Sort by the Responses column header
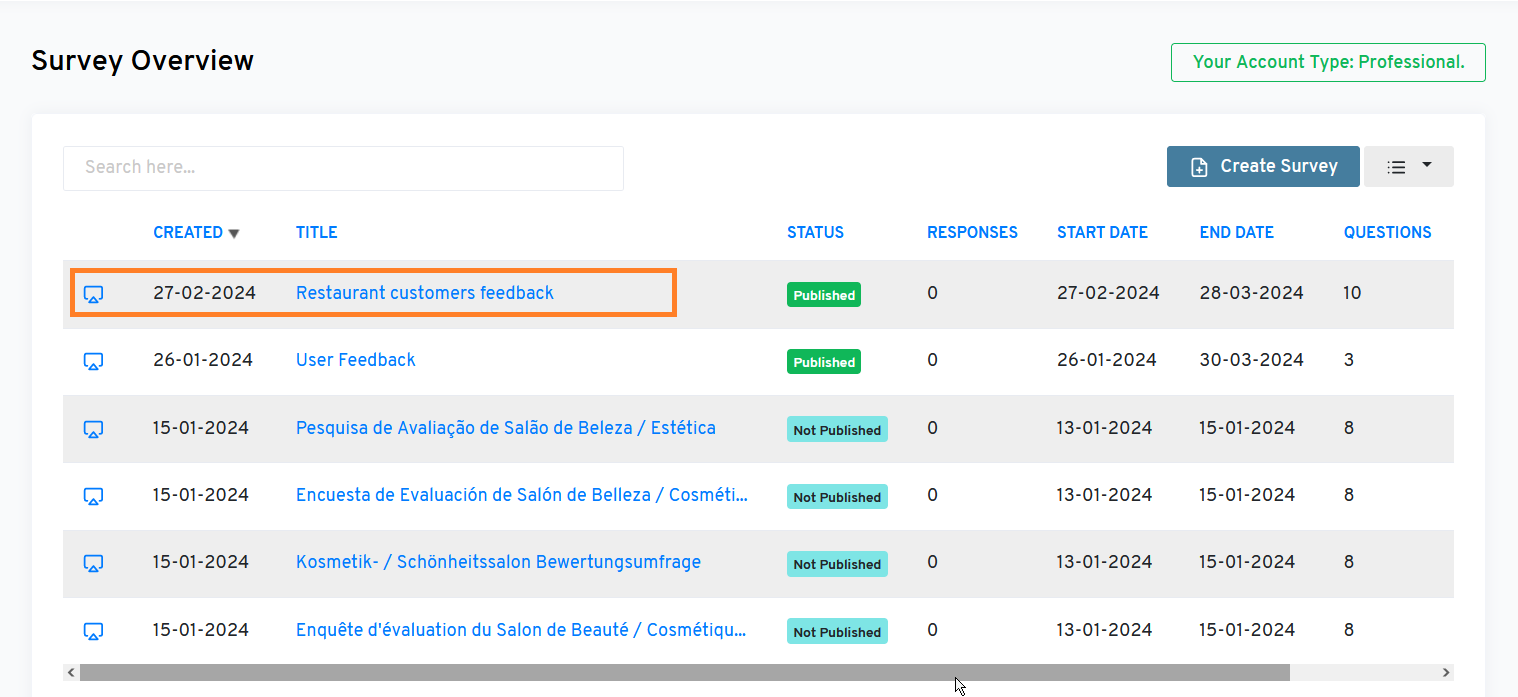The image size is (1518, 697). tap(972, 233)
